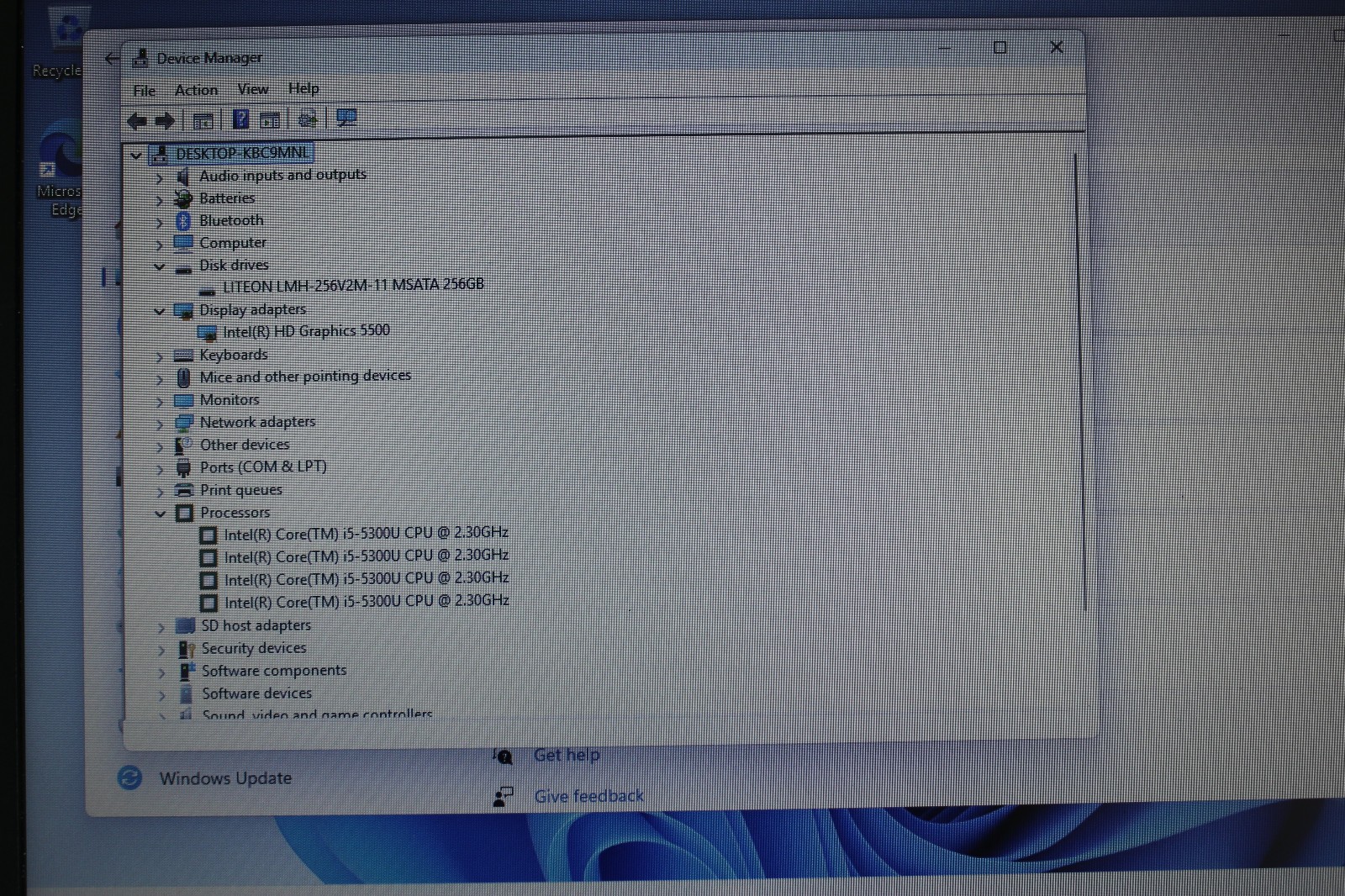Click the blue Help question mark icon
1345x896 pixels.
[x=241, y=119]
